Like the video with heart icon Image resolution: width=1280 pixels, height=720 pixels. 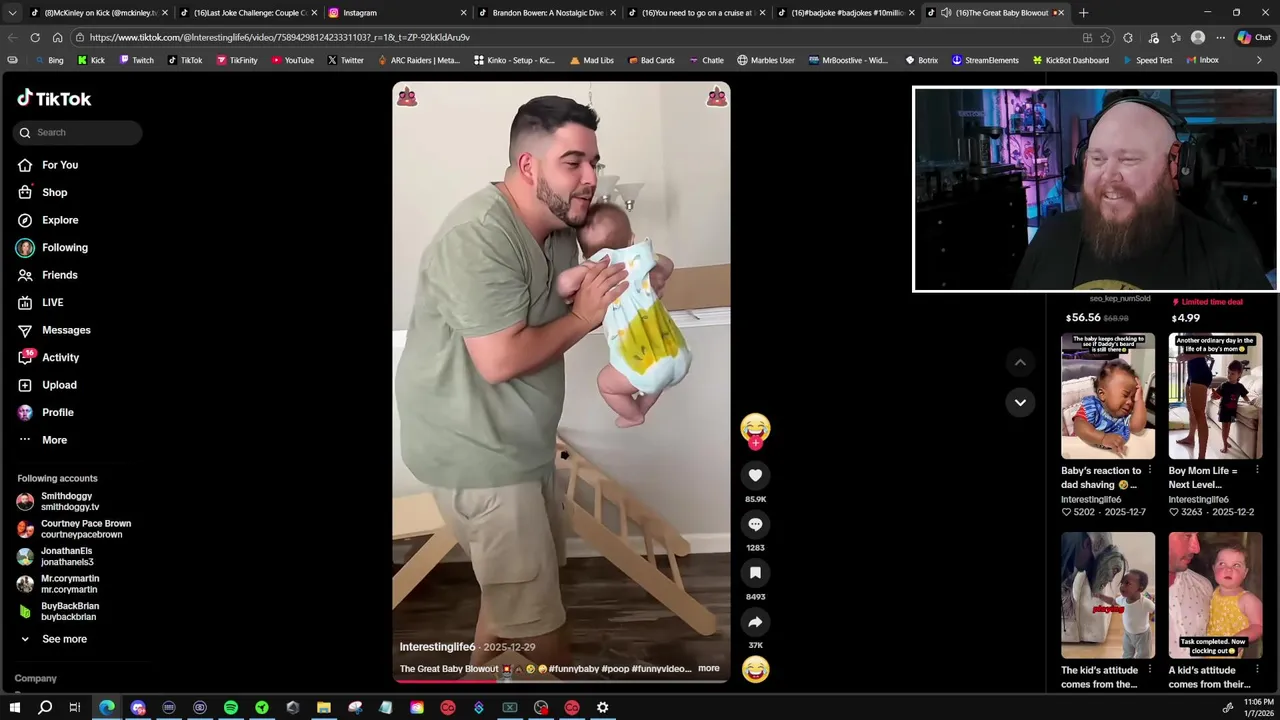pos(755,475)
